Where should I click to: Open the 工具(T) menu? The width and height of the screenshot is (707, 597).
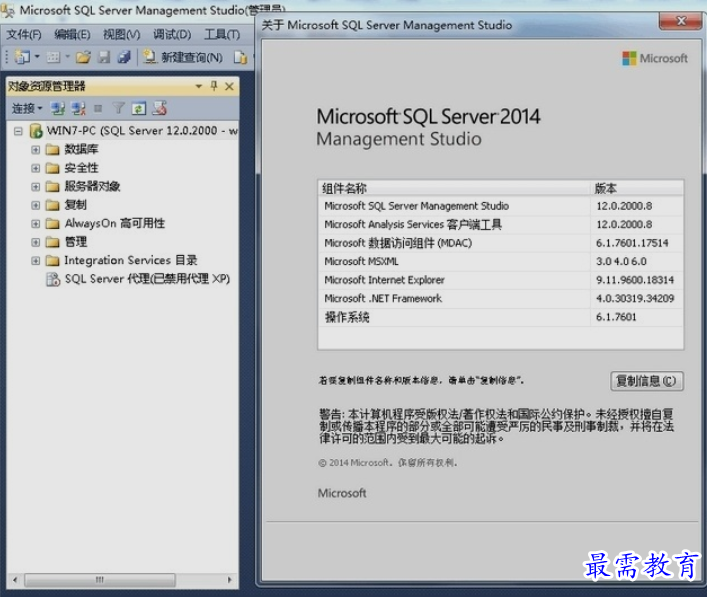pos(222,35)
